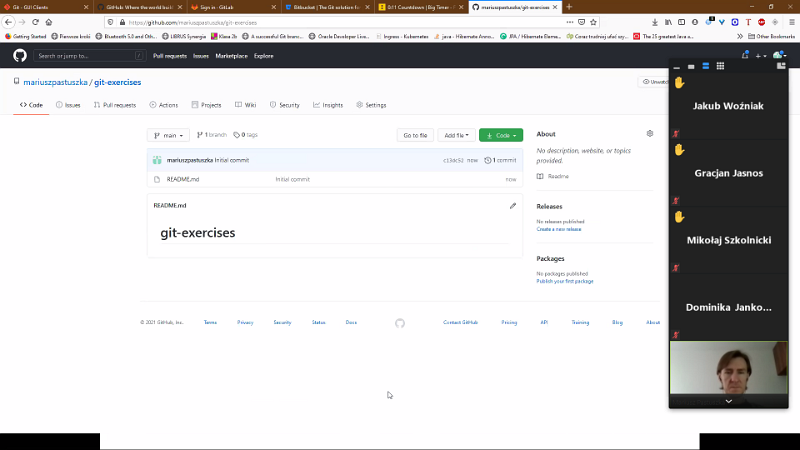Viewport: 800px width, 450px height.
Task: Open the main branch dropdown
Action: click(x=168, y=135)
